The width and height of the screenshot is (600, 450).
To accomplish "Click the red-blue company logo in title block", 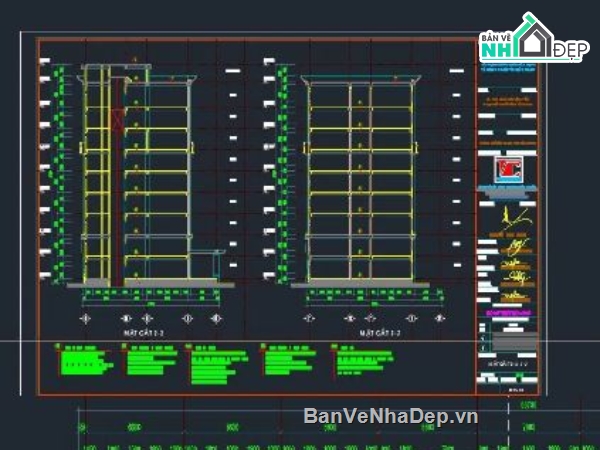I will tap(508, 169).
